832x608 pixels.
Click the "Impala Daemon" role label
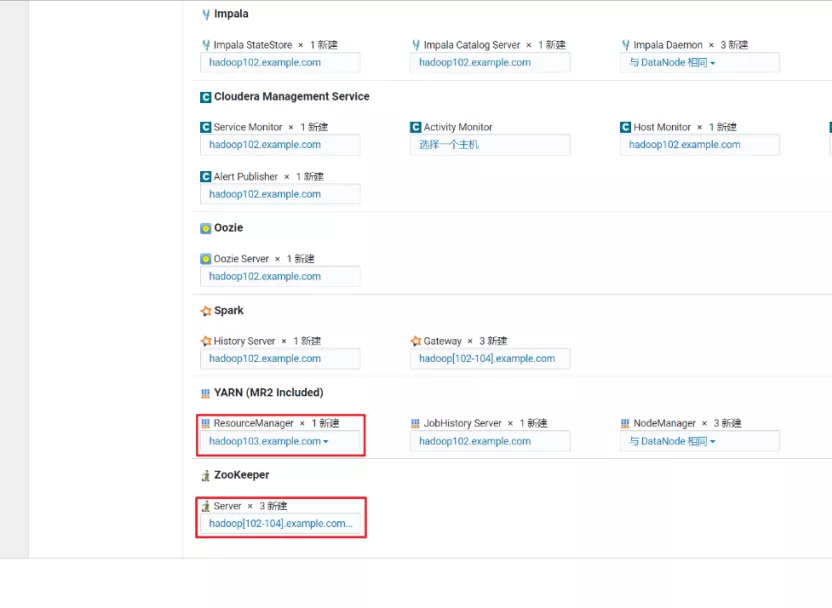coord(668,45)
